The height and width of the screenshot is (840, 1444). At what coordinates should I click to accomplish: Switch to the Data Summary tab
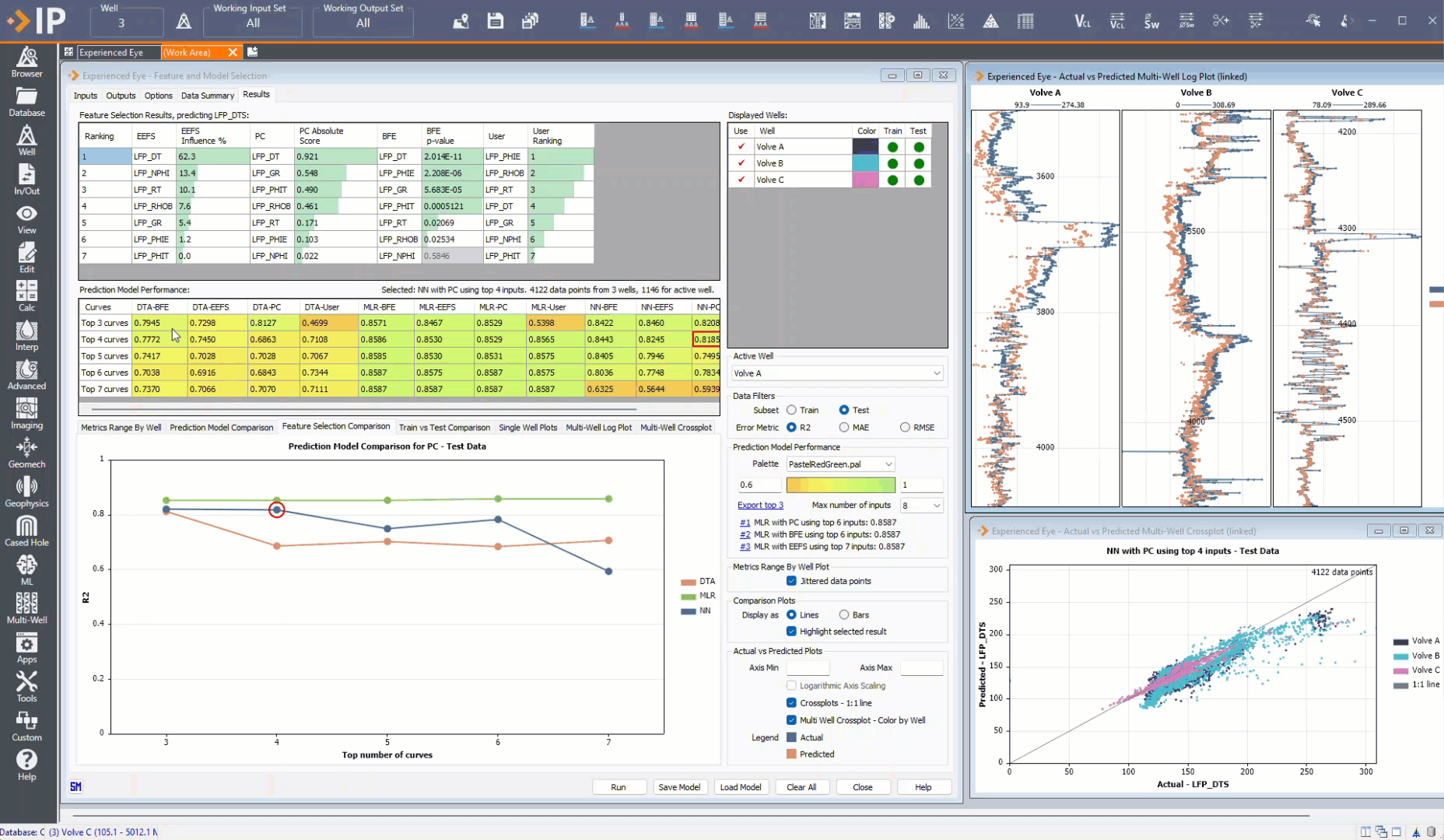pos(207,96)
